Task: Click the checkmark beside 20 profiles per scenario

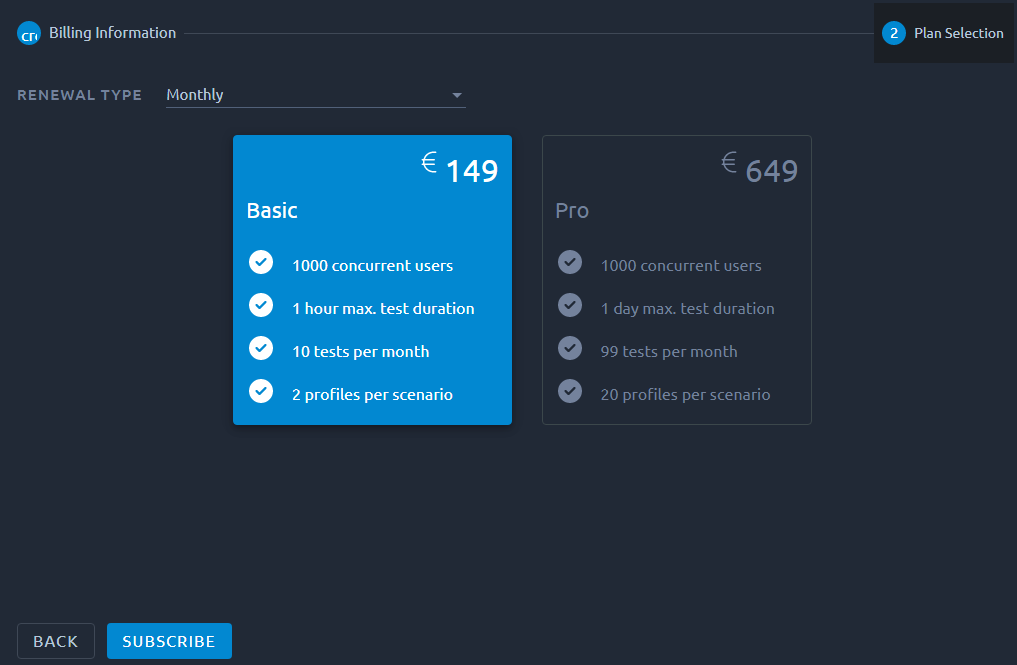Action: click(x=570, y=391)
